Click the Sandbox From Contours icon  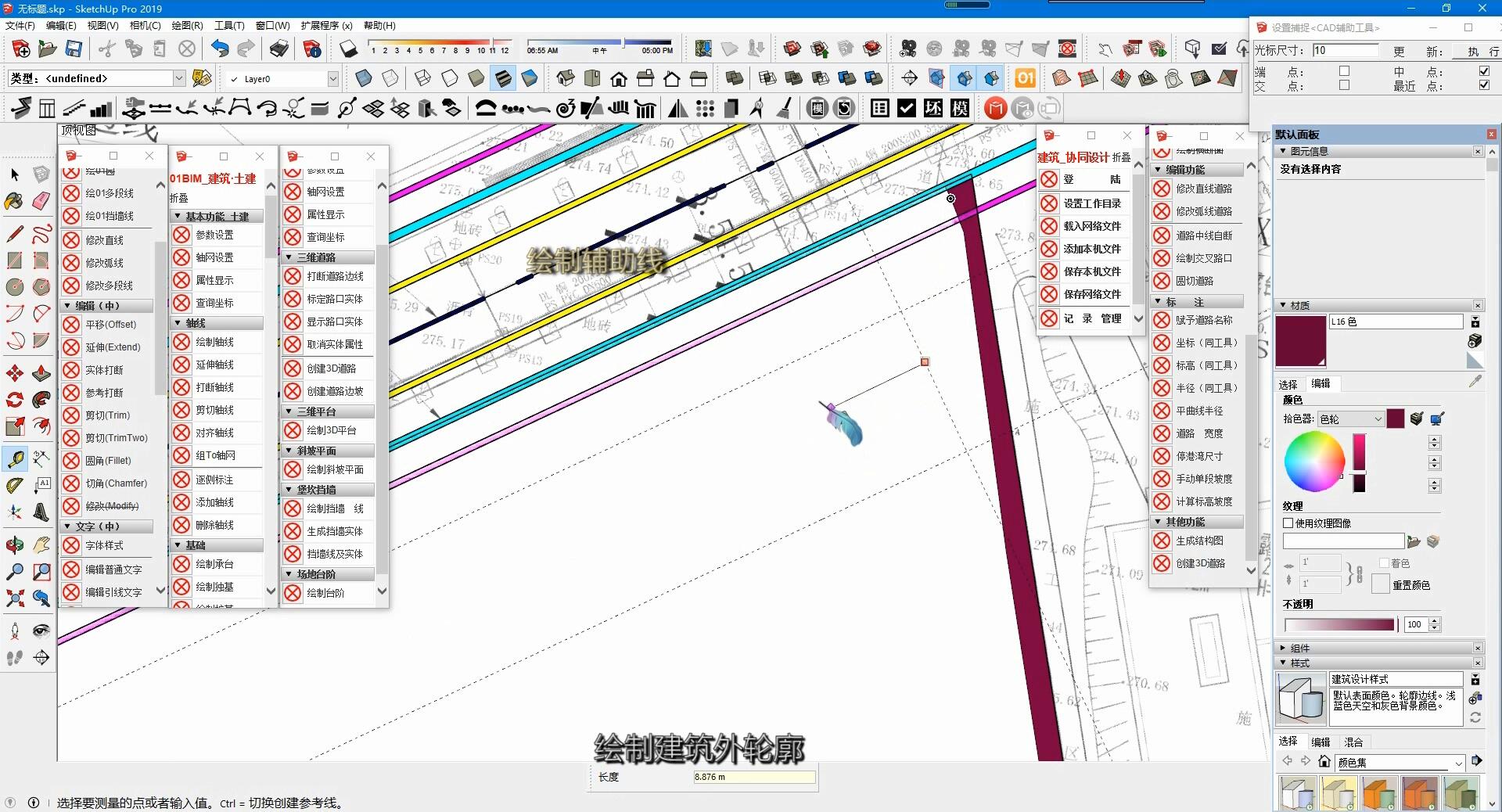pyautogui.click(x=1062, y=78)
